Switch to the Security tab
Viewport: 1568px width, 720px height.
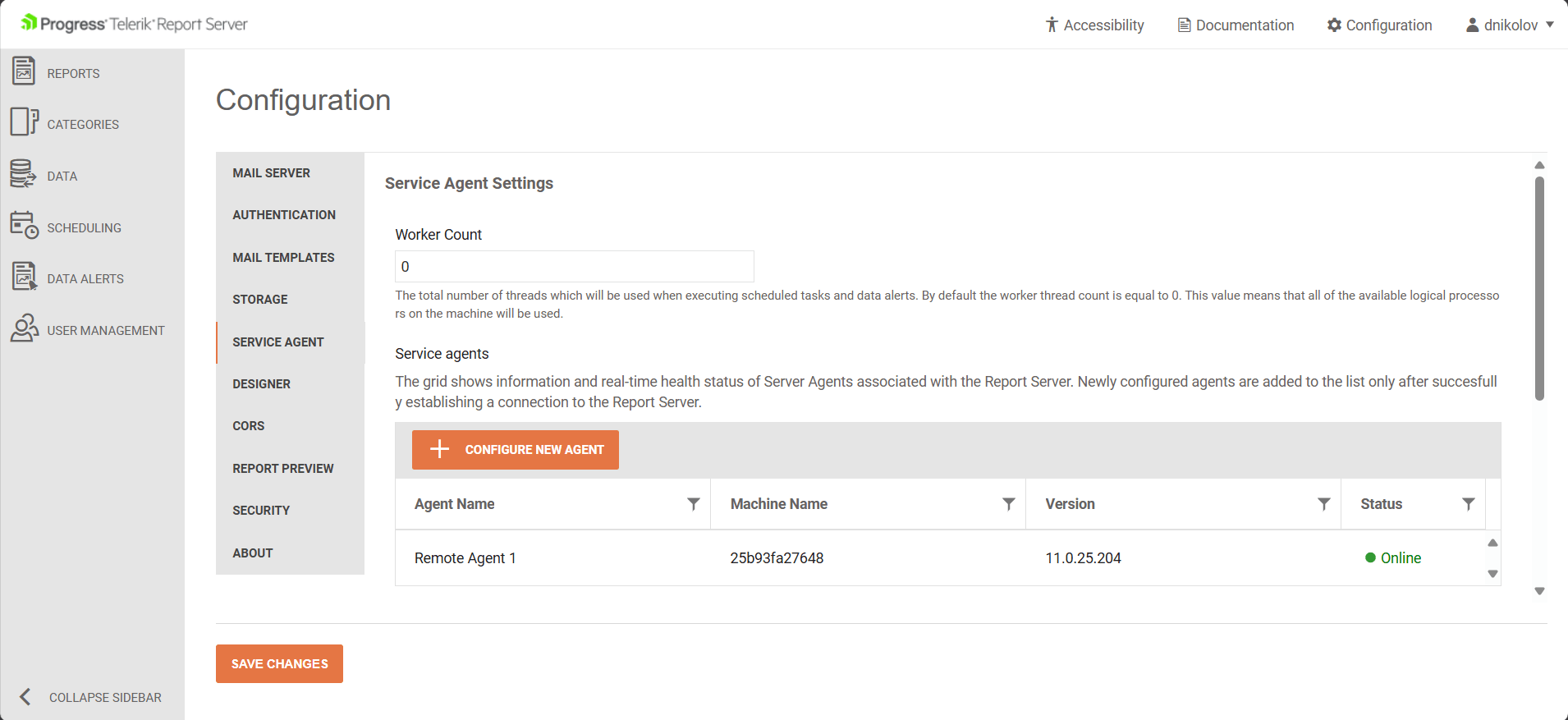coord(290,511)
